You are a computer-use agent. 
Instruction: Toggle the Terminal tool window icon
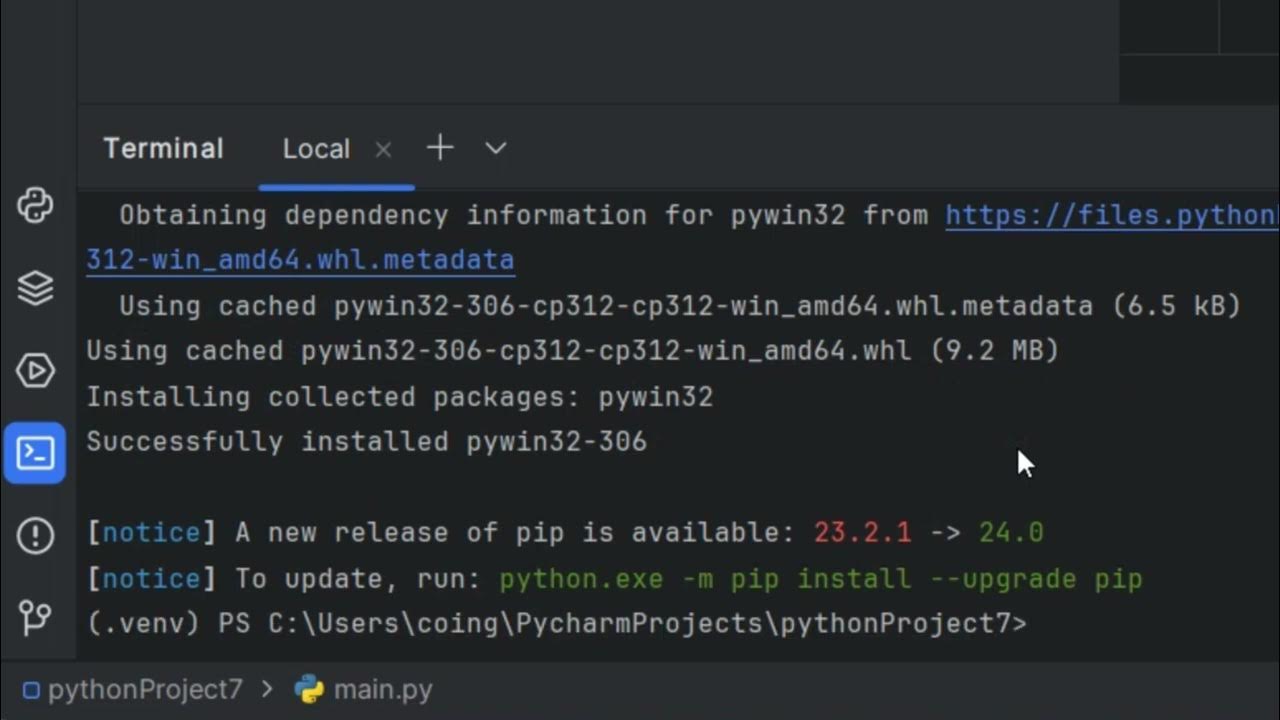(35, 453)
